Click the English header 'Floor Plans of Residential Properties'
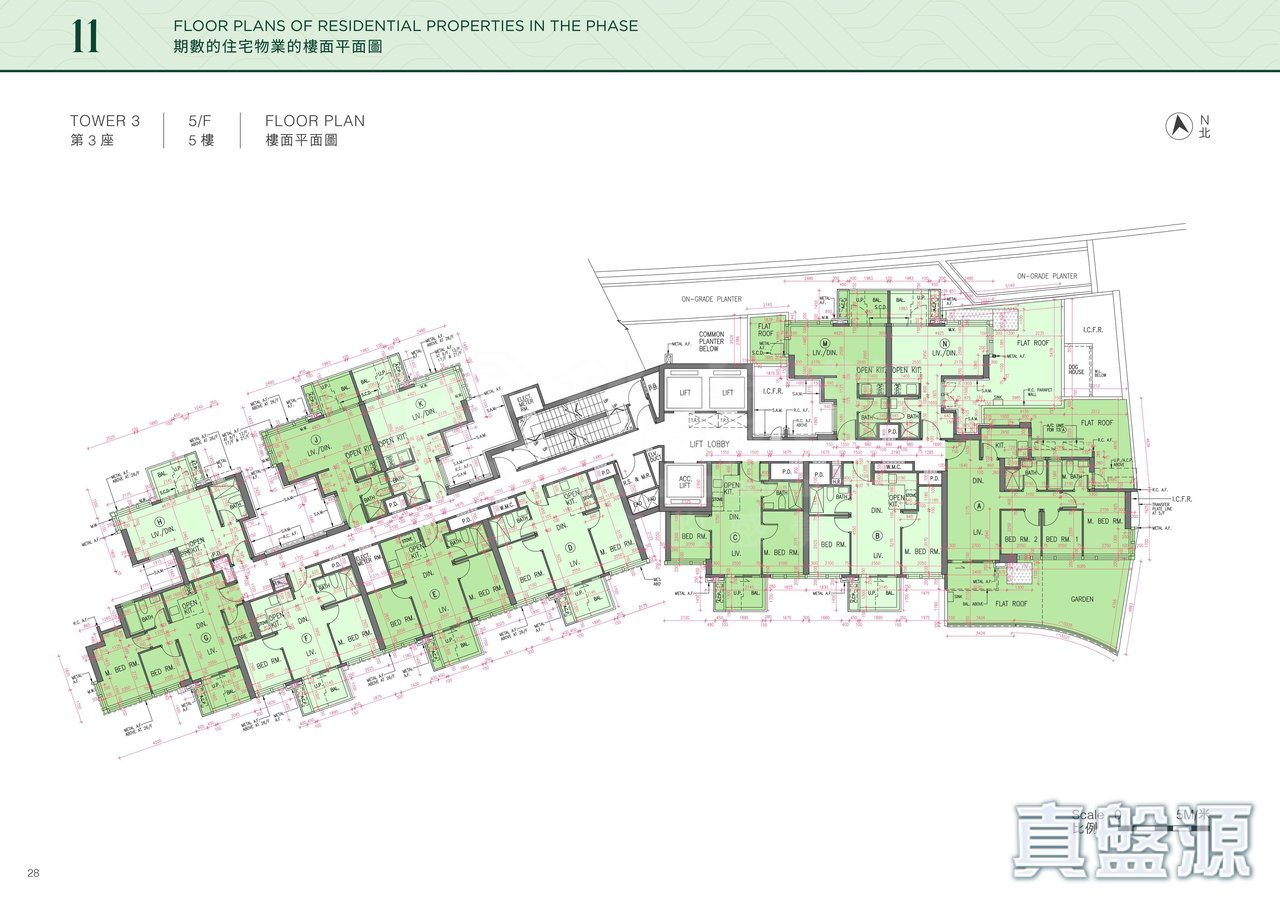 pos(405,26)
